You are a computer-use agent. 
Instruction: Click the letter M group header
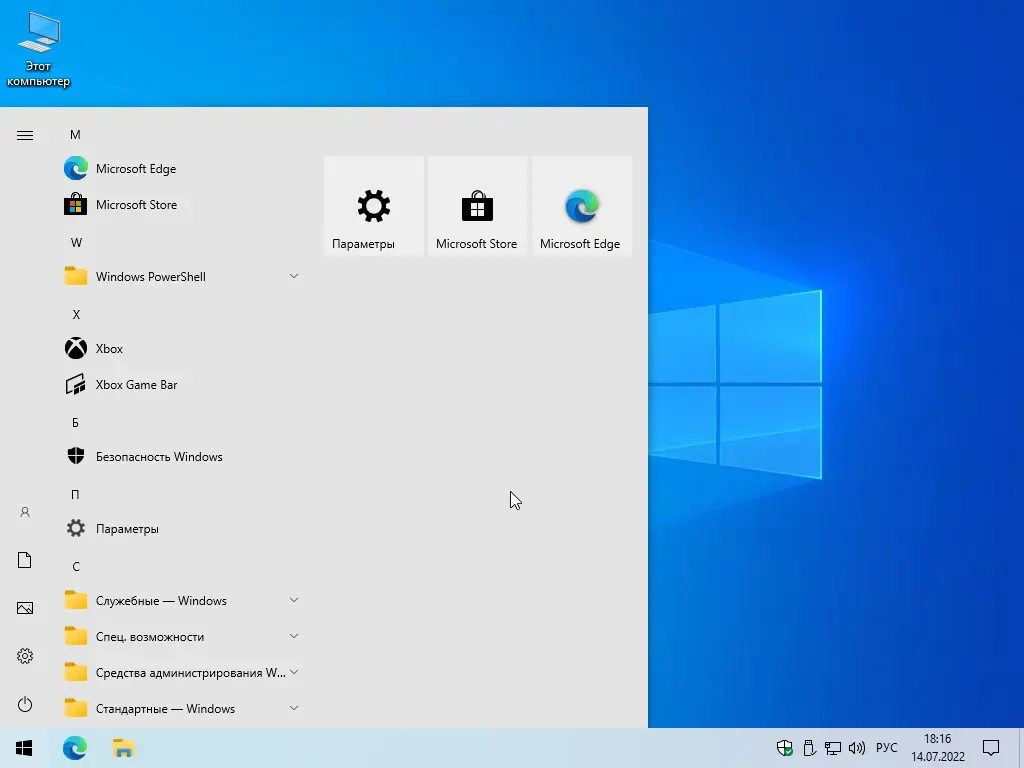[75, 135]
